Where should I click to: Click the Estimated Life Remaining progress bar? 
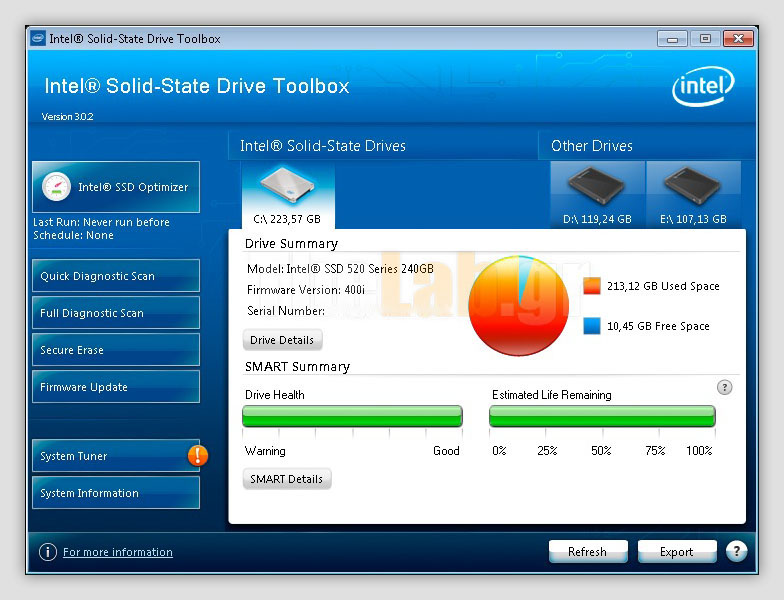click(602, 416)
